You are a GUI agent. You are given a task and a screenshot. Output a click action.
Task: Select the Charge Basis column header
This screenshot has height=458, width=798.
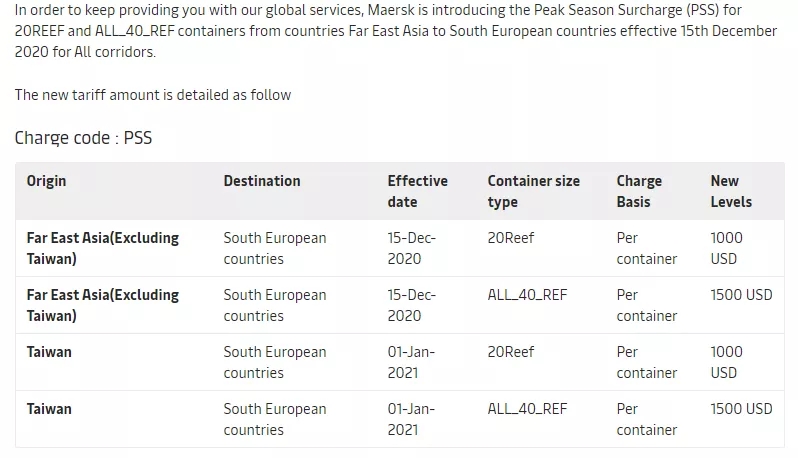coord(639,191)
